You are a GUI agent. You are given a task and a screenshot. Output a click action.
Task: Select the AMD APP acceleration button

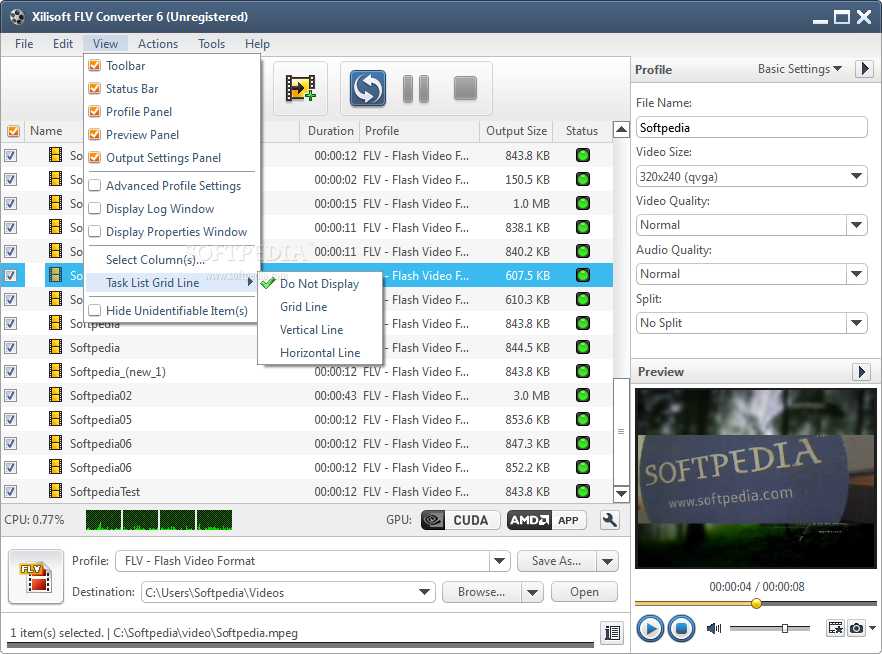pyautogui.click(x=546, y=520)
